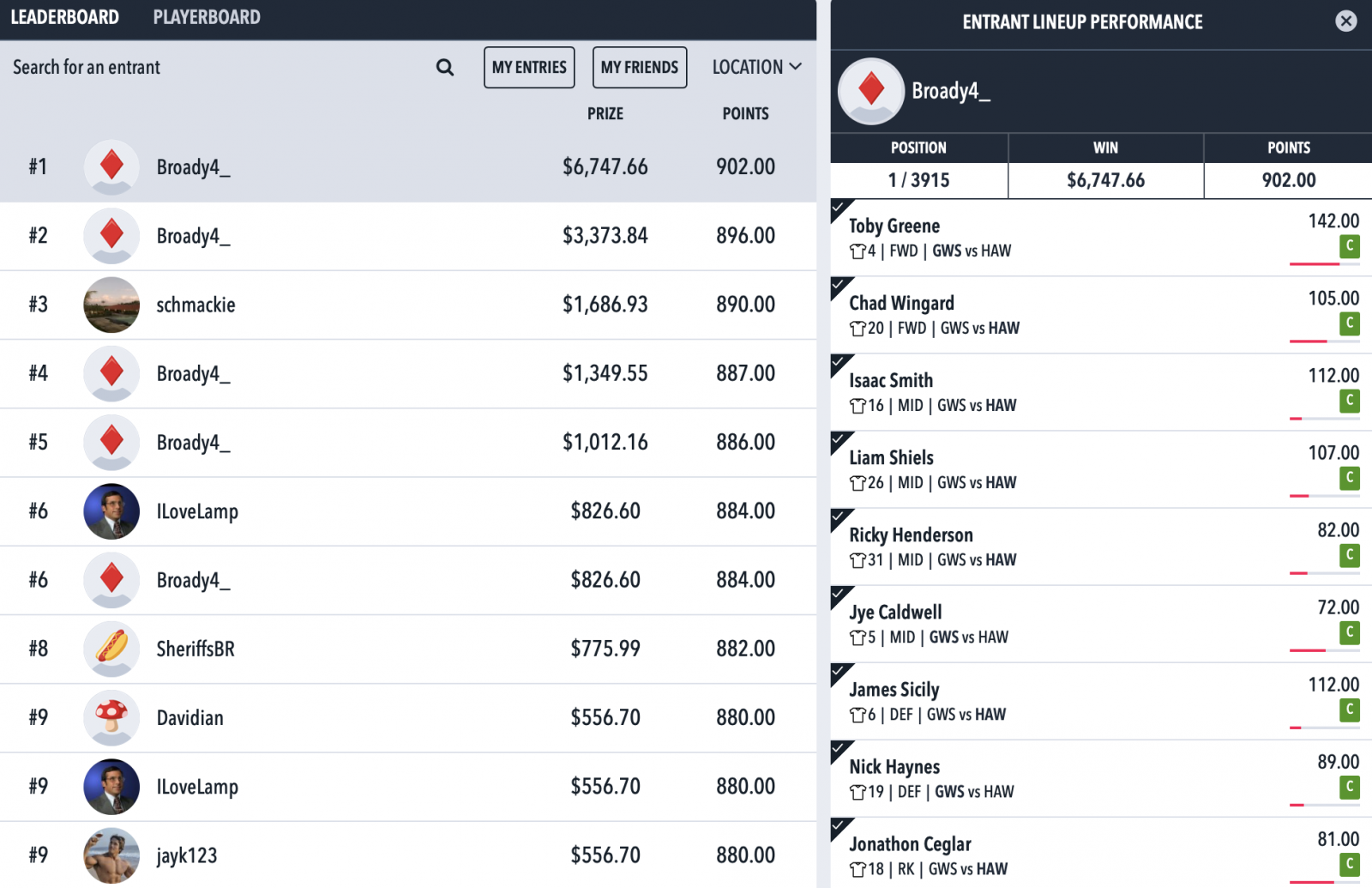This screenshot has height=888, width=1372.
Task: Click Toby Greene's red progress bar
Action: [1314, 264]
